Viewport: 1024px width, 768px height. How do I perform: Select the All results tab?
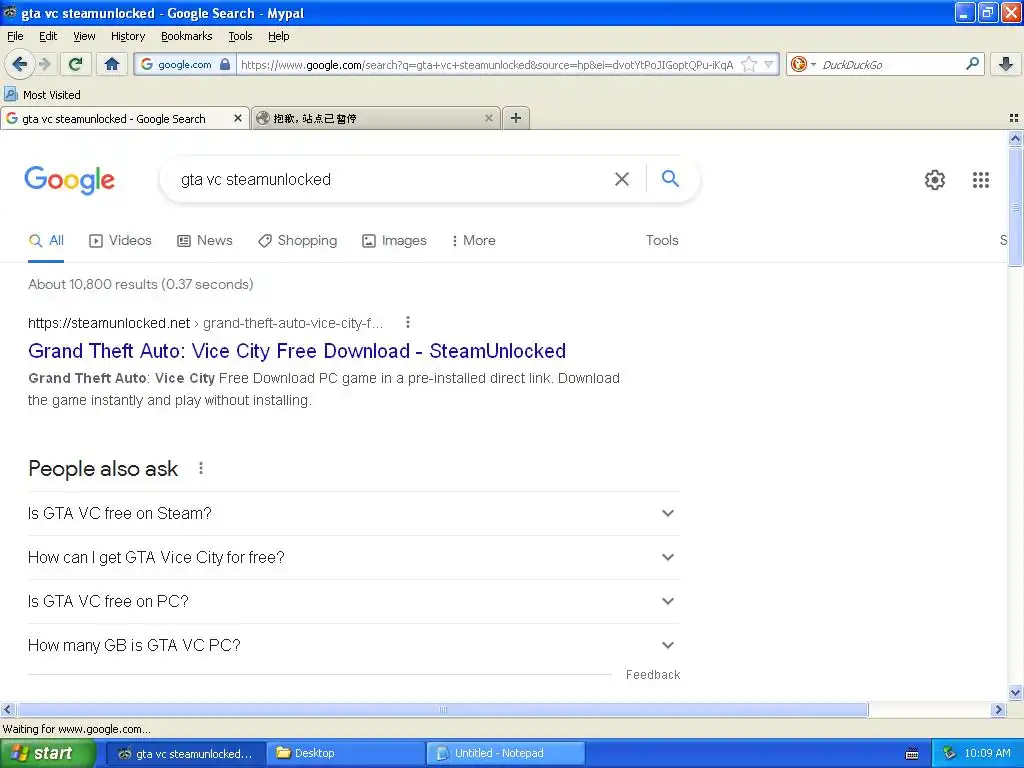[x=46, y=240]
